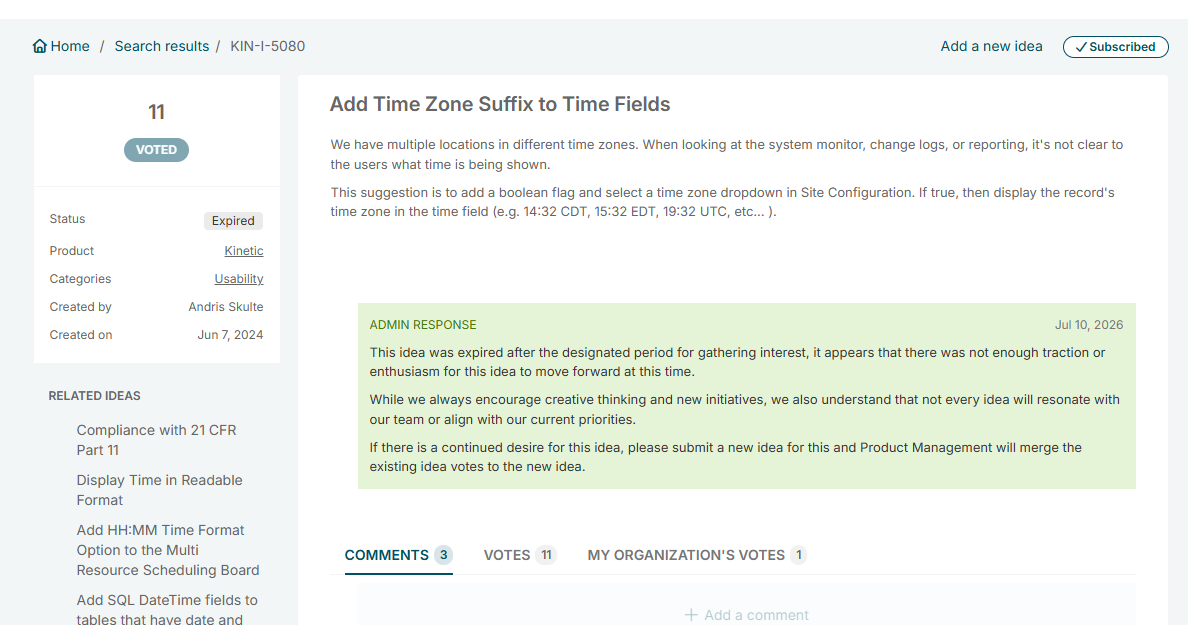Click the Expired status badge

click(233, 220)
